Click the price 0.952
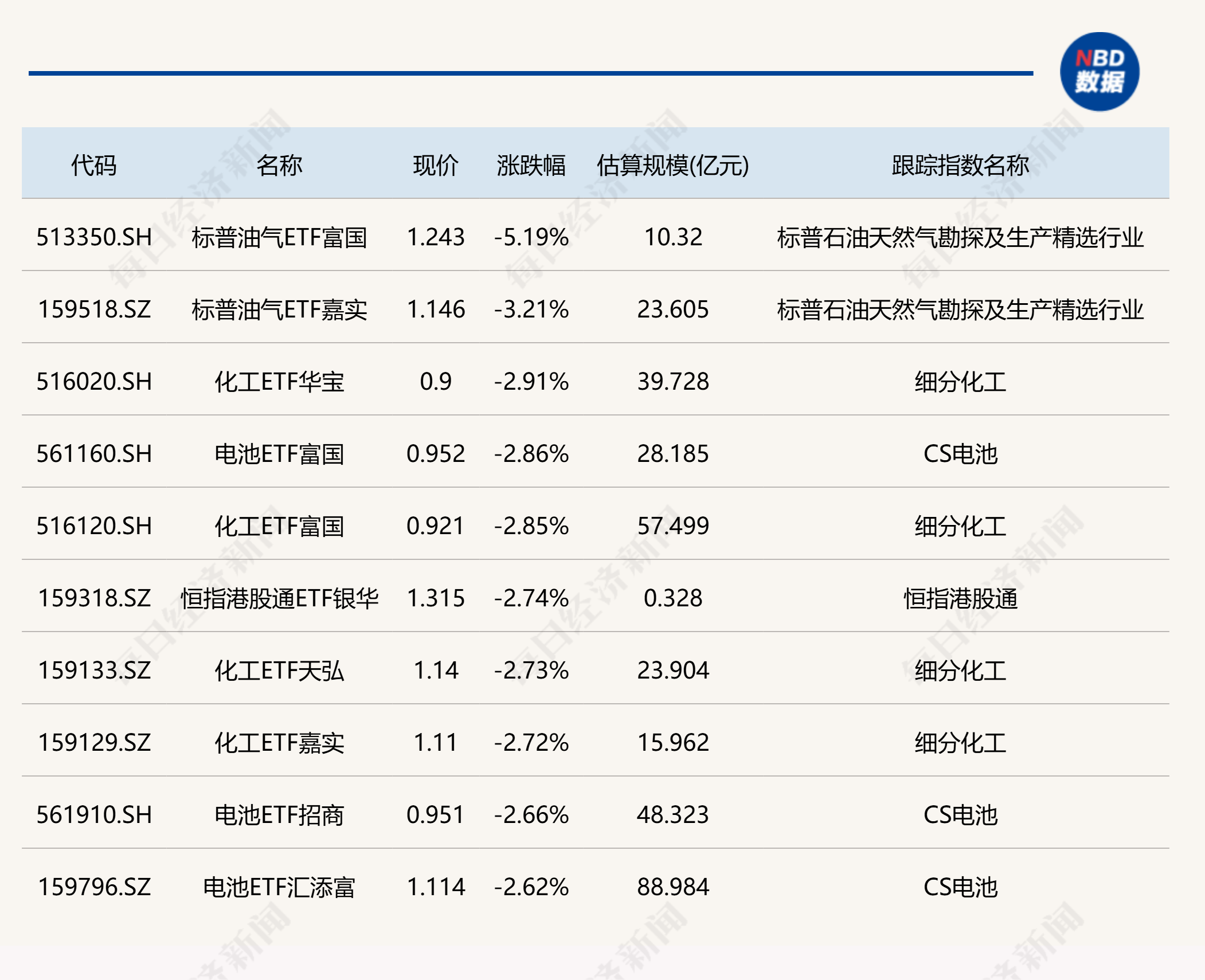Screen dimensions: 1205x980 click(x=436, y=454)
